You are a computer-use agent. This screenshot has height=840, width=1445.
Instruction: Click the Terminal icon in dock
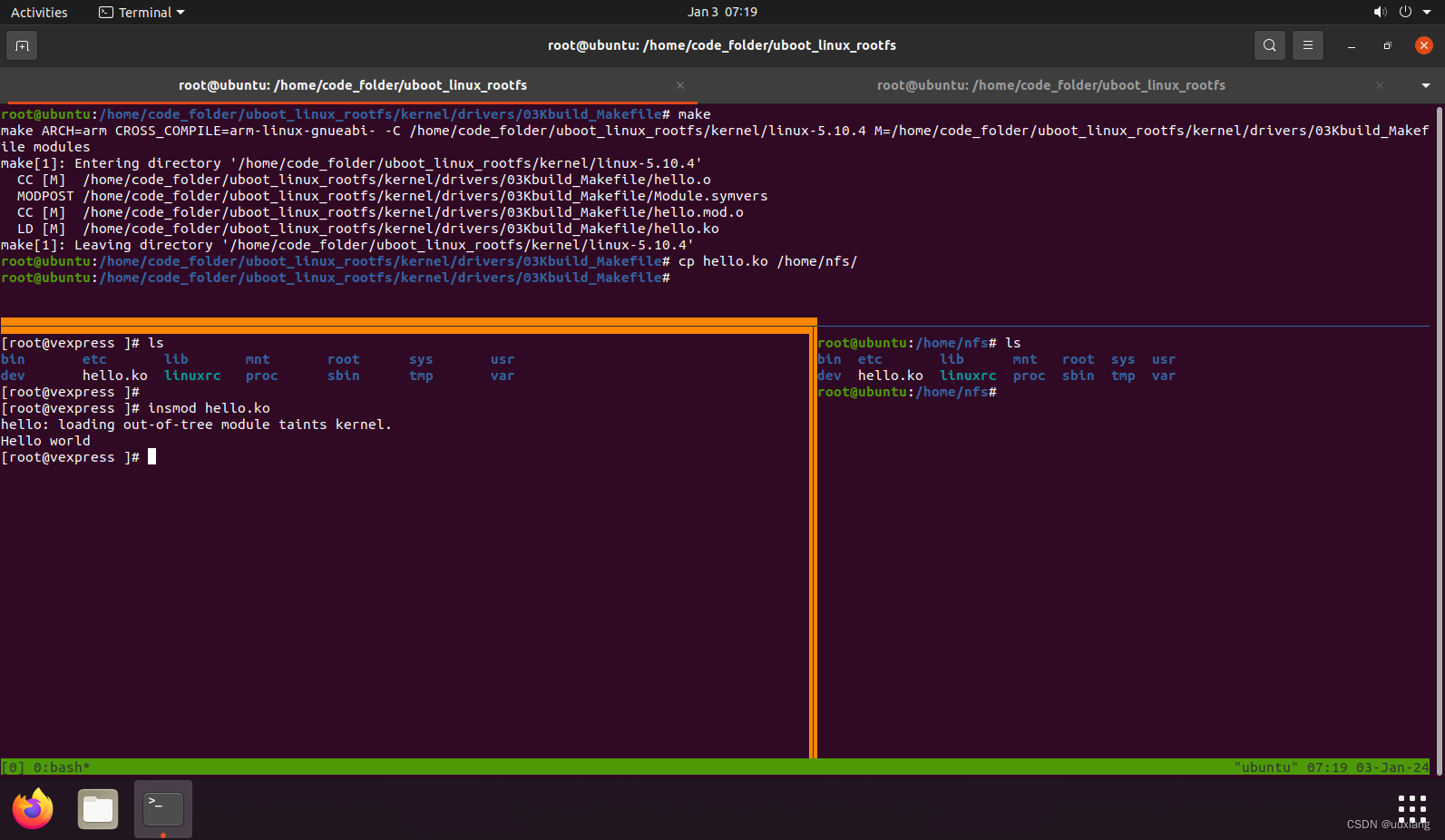pos(163,809)
